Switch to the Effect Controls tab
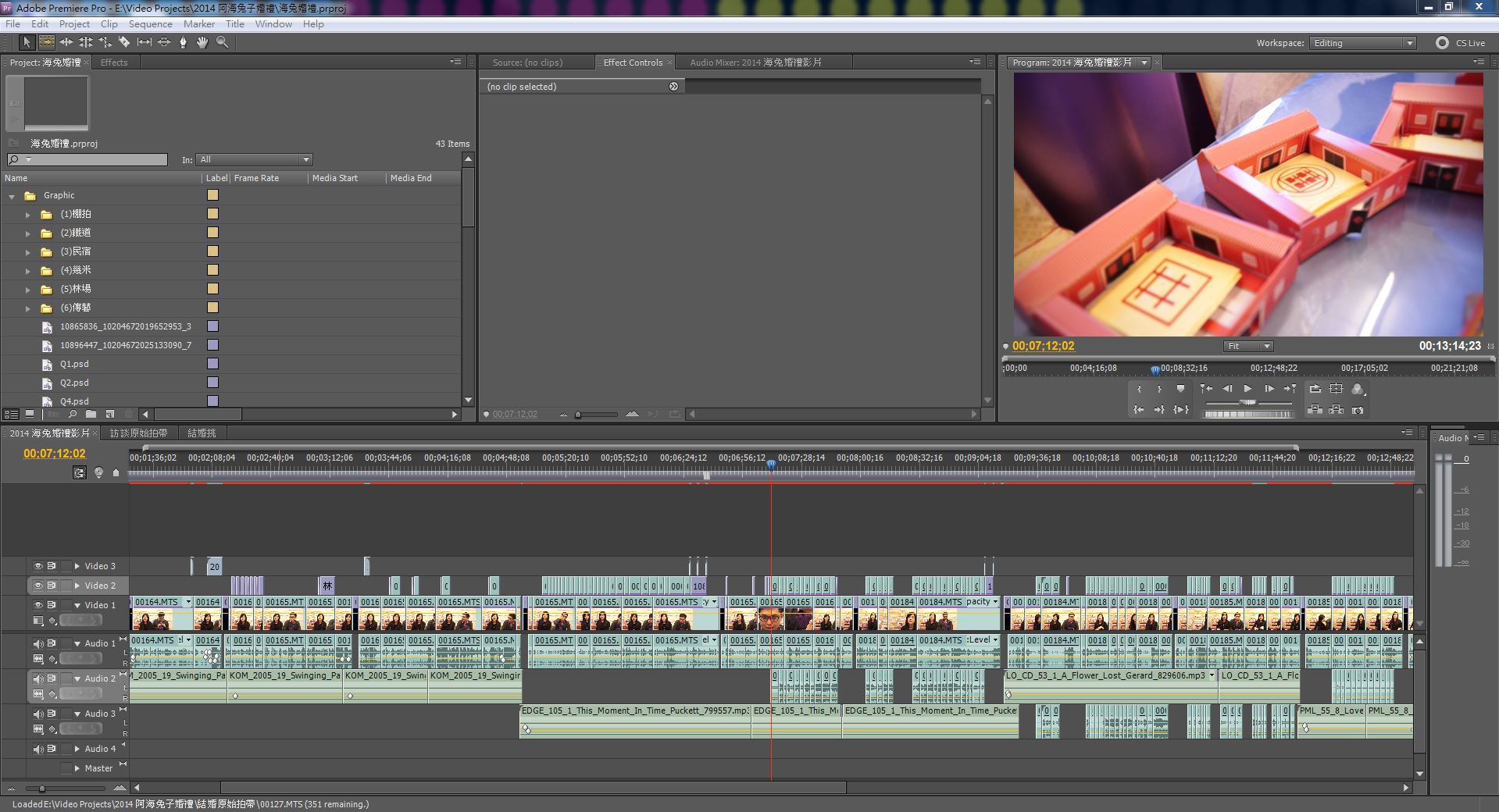The height and width of the screenshot is (812, 1499). [x=633, y=62]
